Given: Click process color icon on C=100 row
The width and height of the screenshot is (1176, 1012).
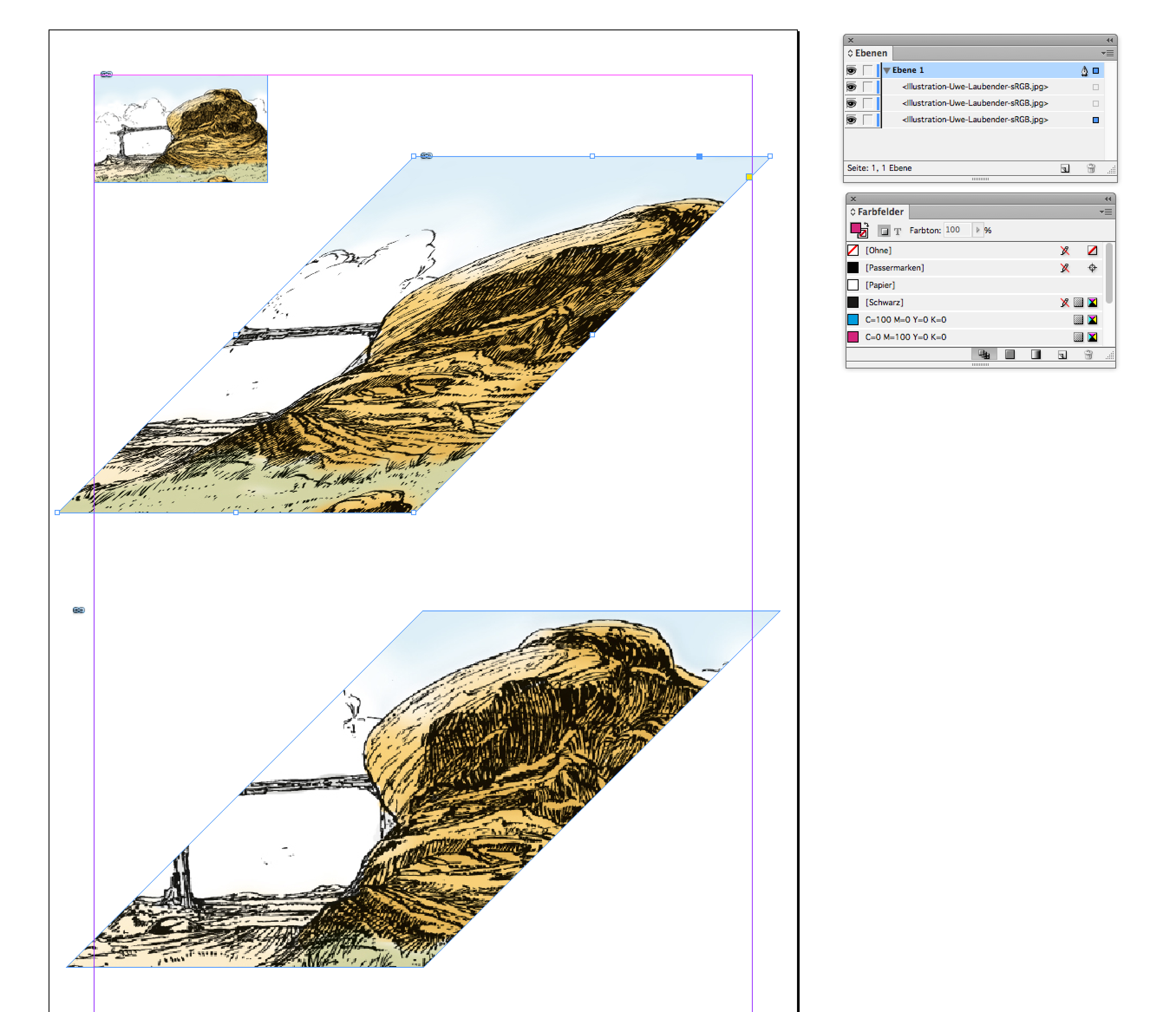Looking at the screenshot, I should point(1078,320).
